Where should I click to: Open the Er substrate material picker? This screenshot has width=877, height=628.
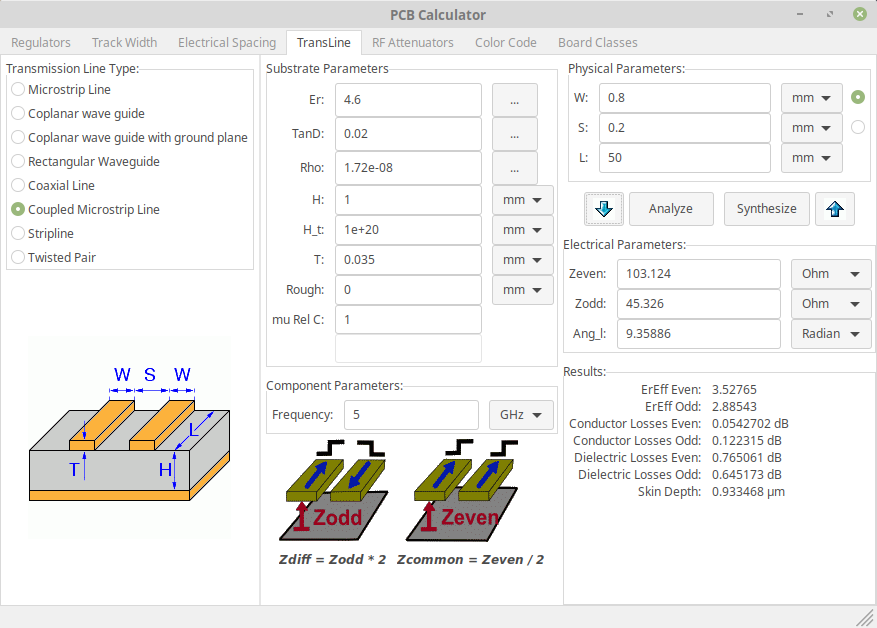pos(514,100)
